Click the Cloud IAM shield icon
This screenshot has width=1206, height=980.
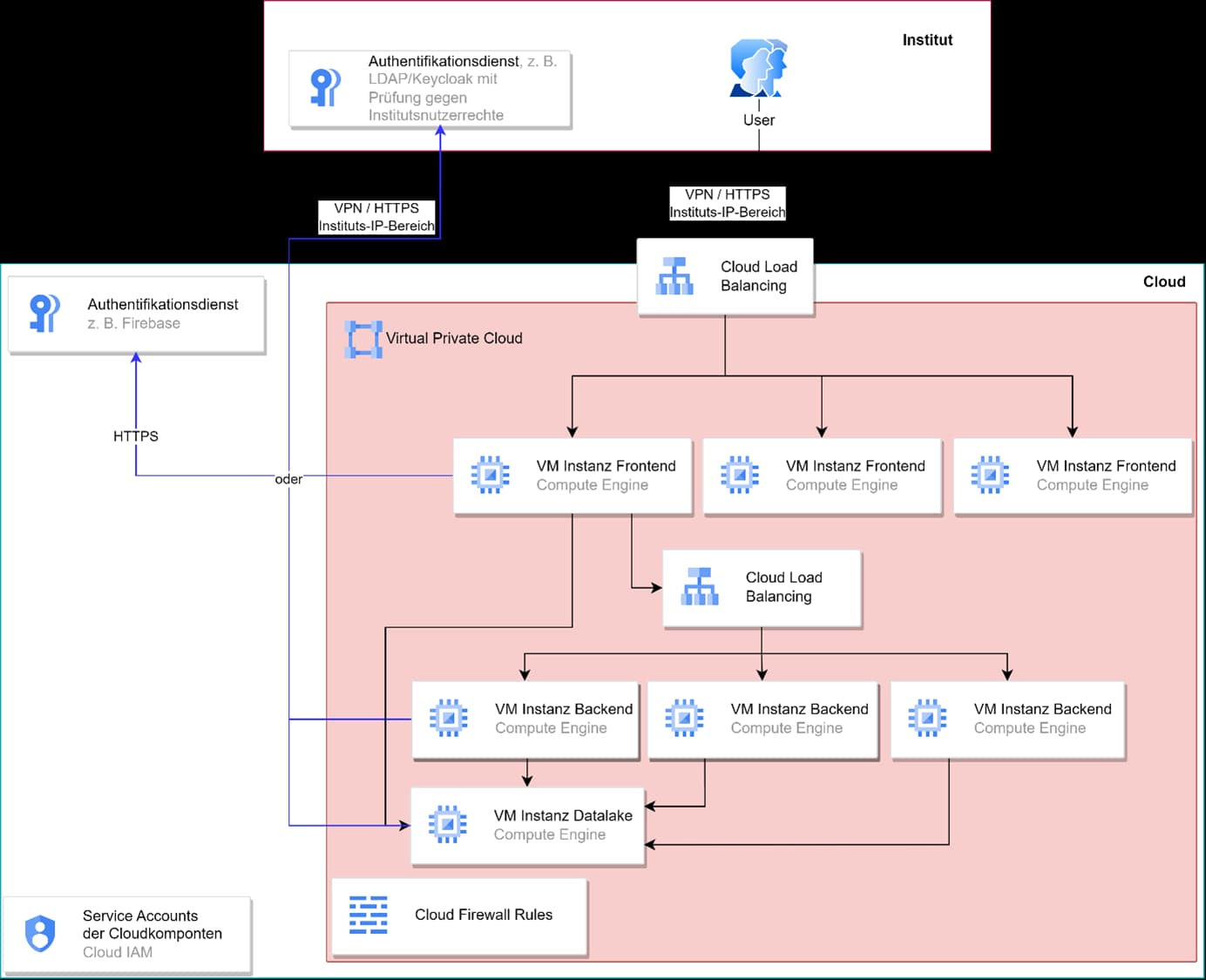(x=40, y=934)
